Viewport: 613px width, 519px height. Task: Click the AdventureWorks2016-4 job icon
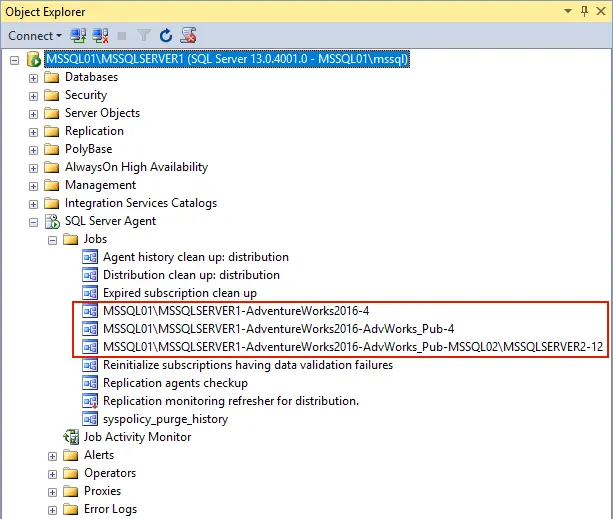coord(90,311)
